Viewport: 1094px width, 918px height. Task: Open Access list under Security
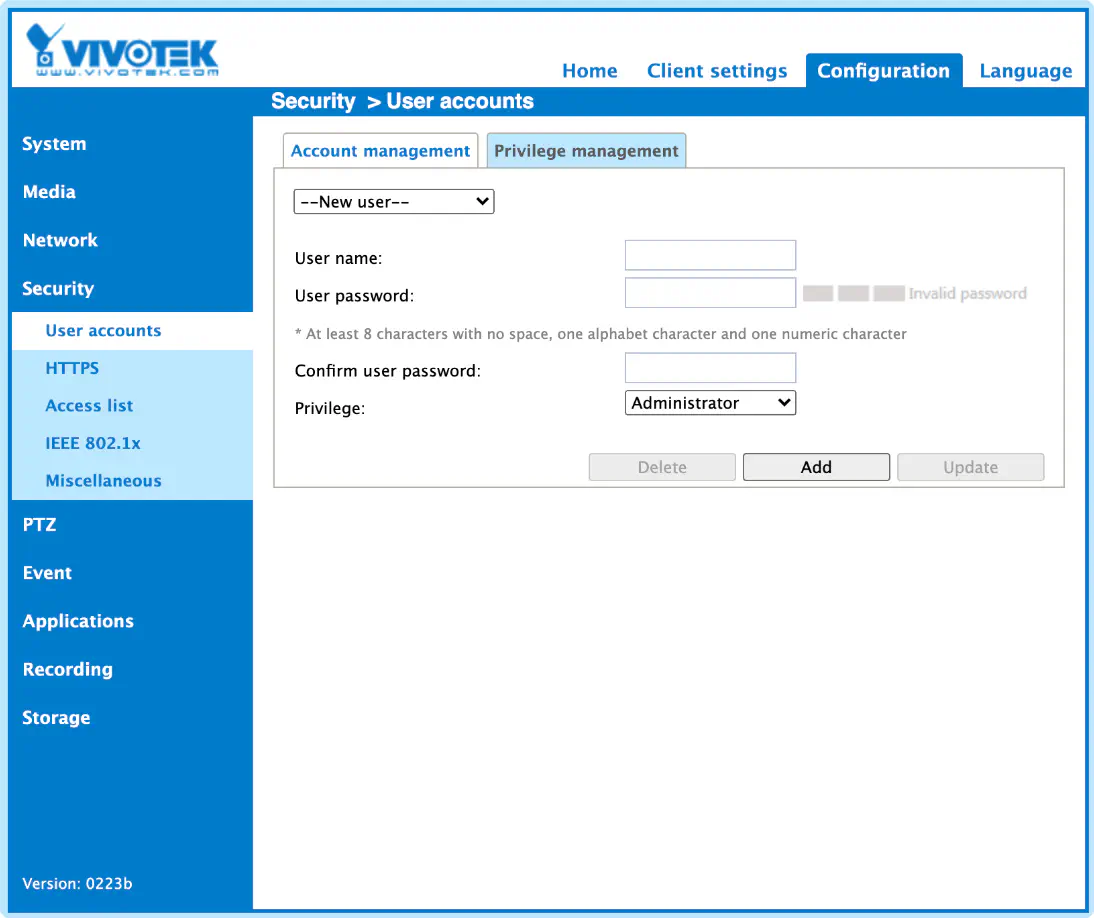point(89,406)
